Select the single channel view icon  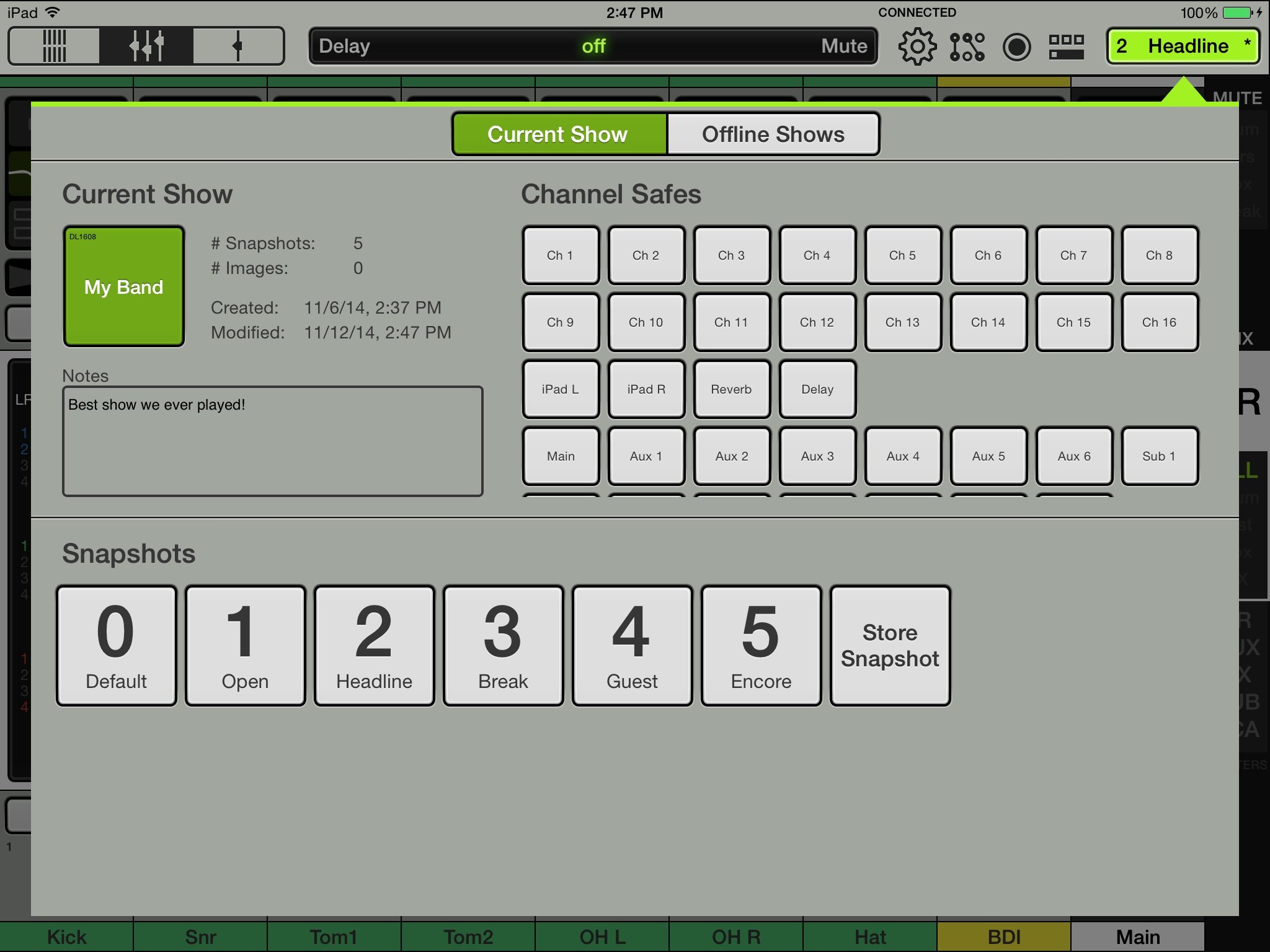point(238,46)
